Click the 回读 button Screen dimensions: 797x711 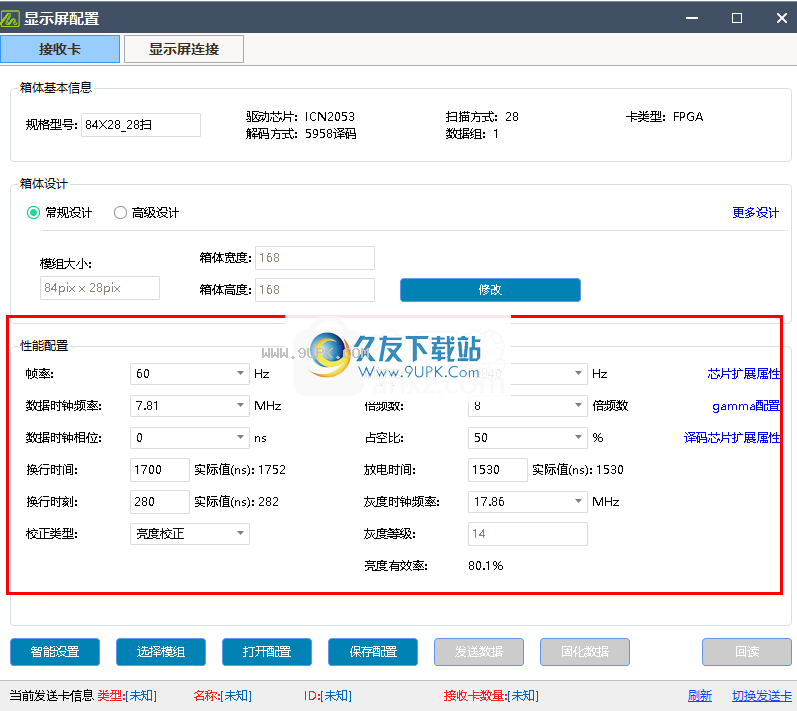(x=747, y=652)
